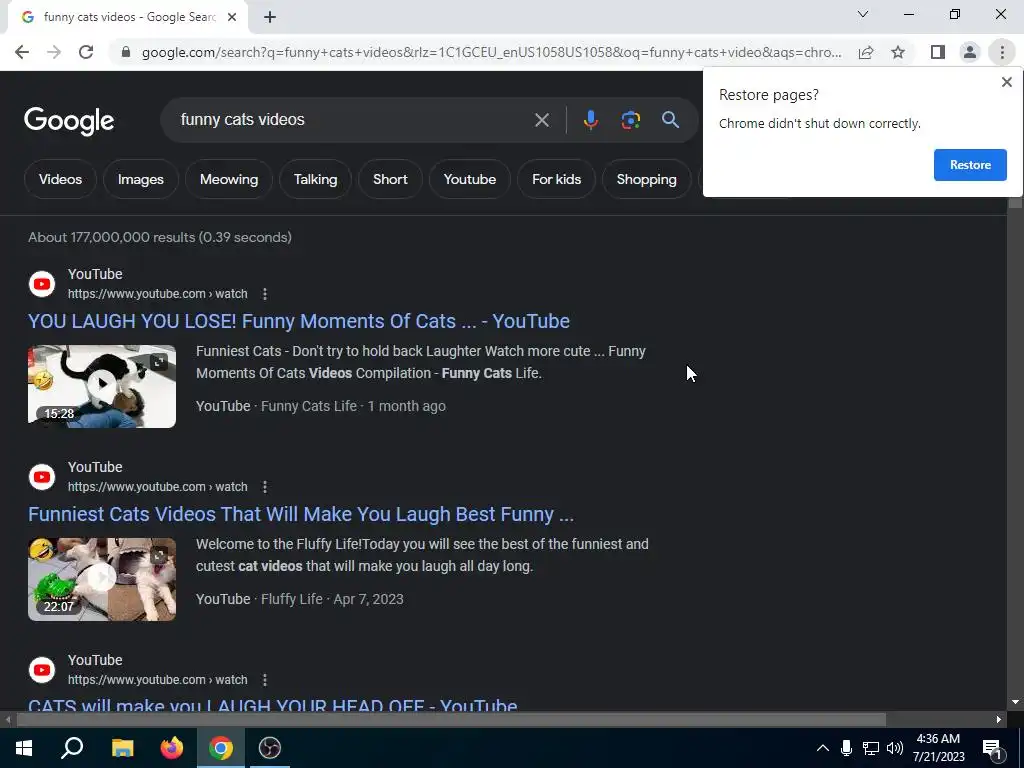Open the Windows Start menu

coord(24,748)
